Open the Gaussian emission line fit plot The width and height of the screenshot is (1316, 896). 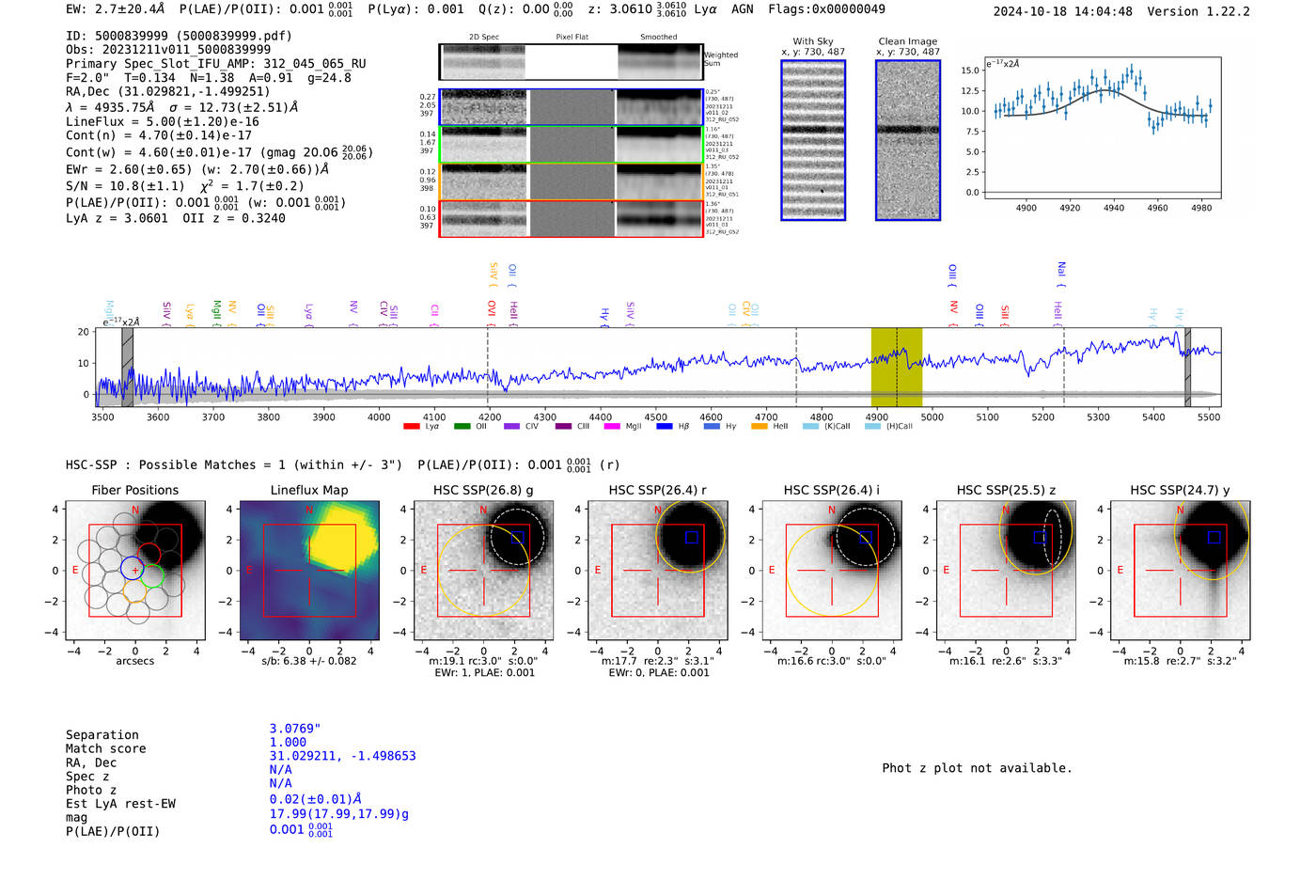coord(1102,128)
